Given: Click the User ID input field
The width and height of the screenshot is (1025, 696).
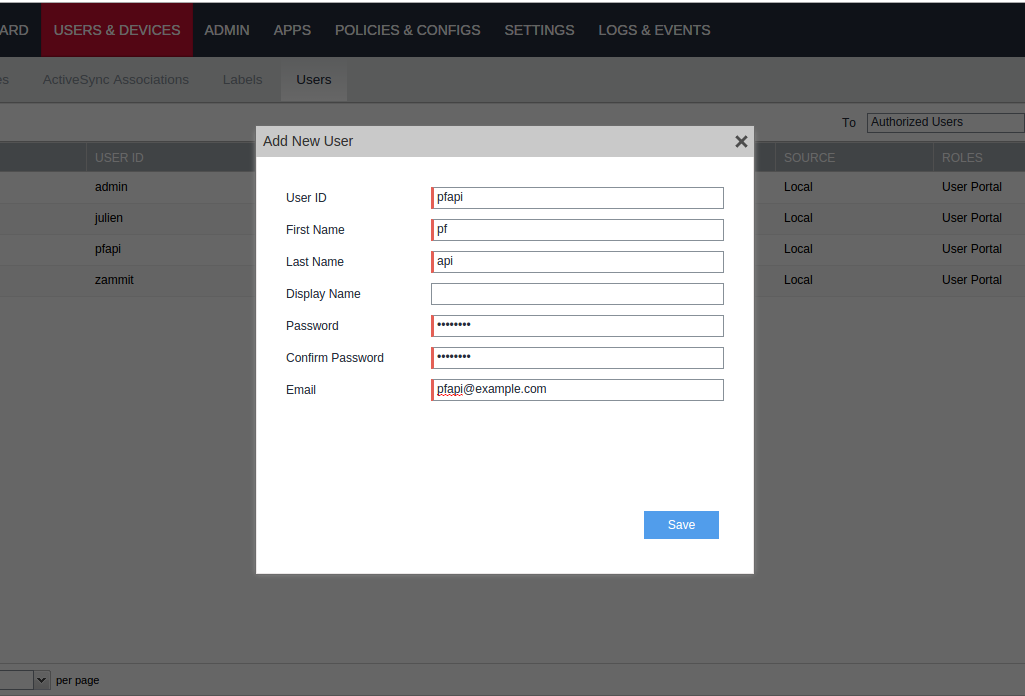Looking at the screenshot, I should tap(577, 198).
